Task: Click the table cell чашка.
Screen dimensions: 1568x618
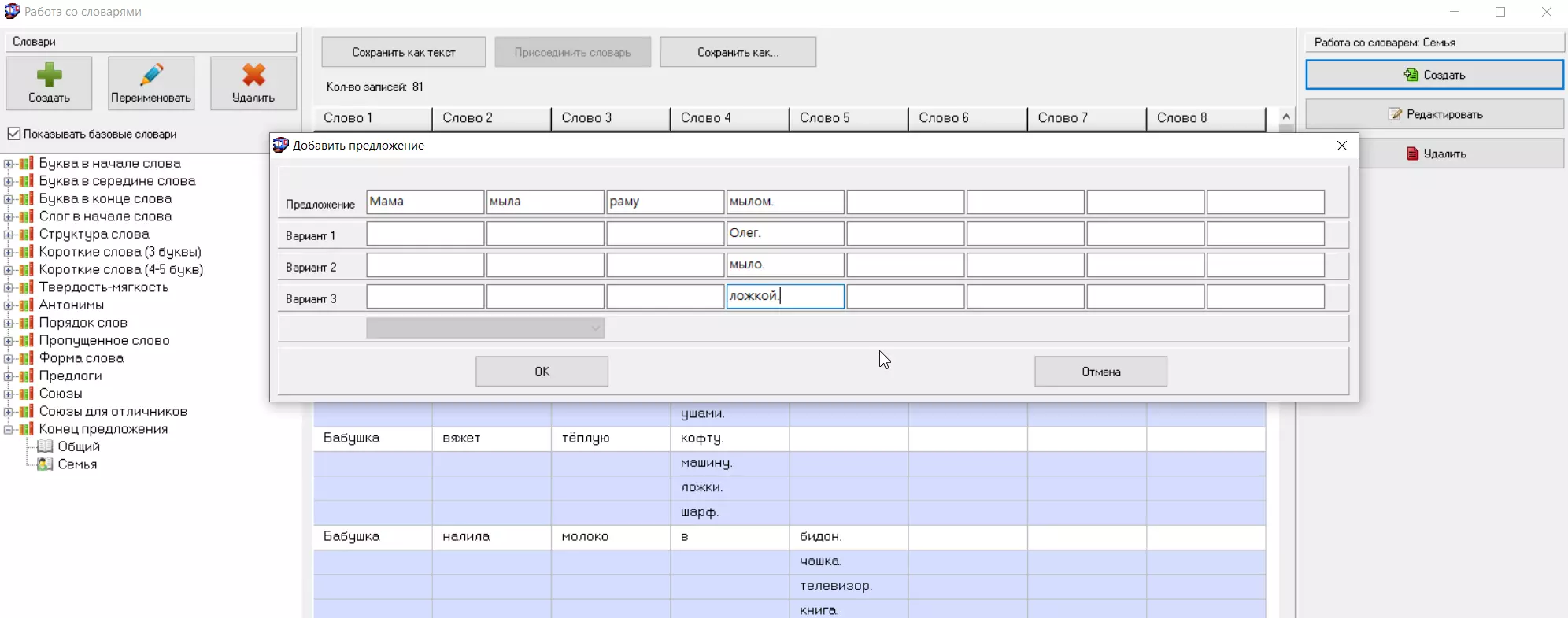Action: click(849, 561)
